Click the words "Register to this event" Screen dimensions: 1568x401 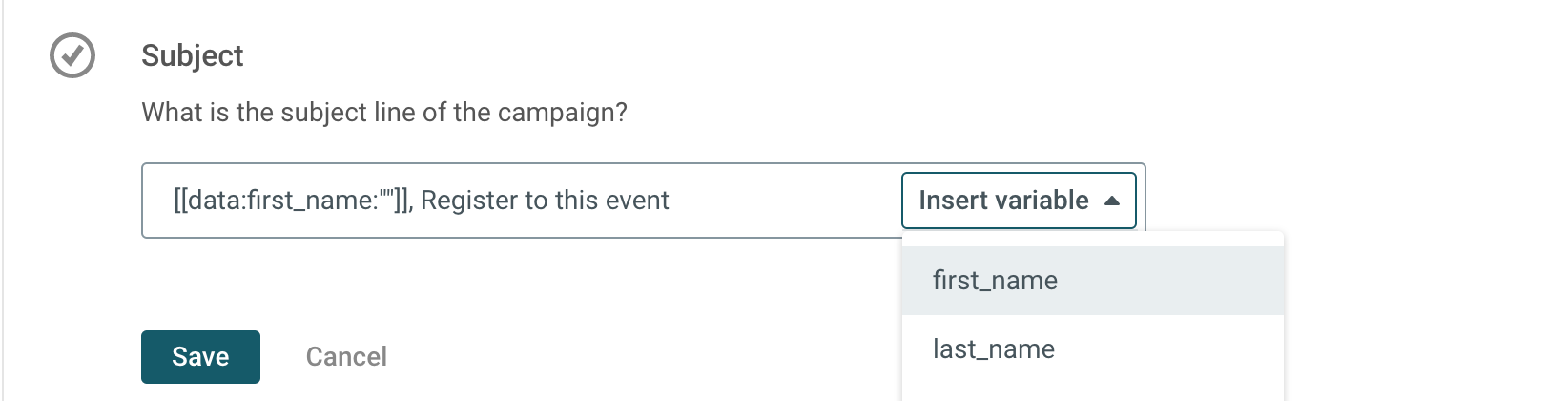tap(545, 200)
